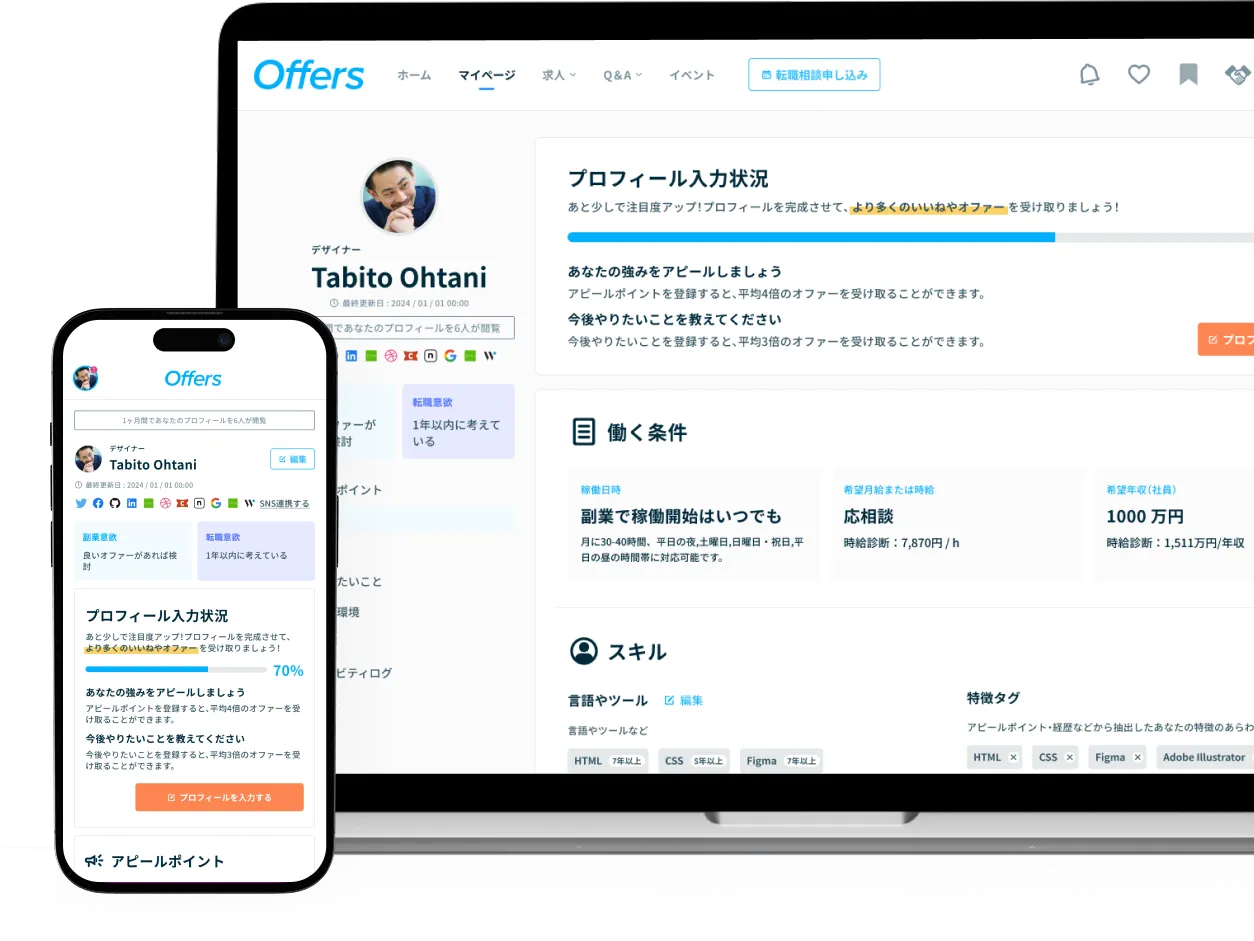Image resolution: width=1254 pixels, height=941 pixels.
Task: Open favorites via the heart icon
Action: [x=1138, y=75]
